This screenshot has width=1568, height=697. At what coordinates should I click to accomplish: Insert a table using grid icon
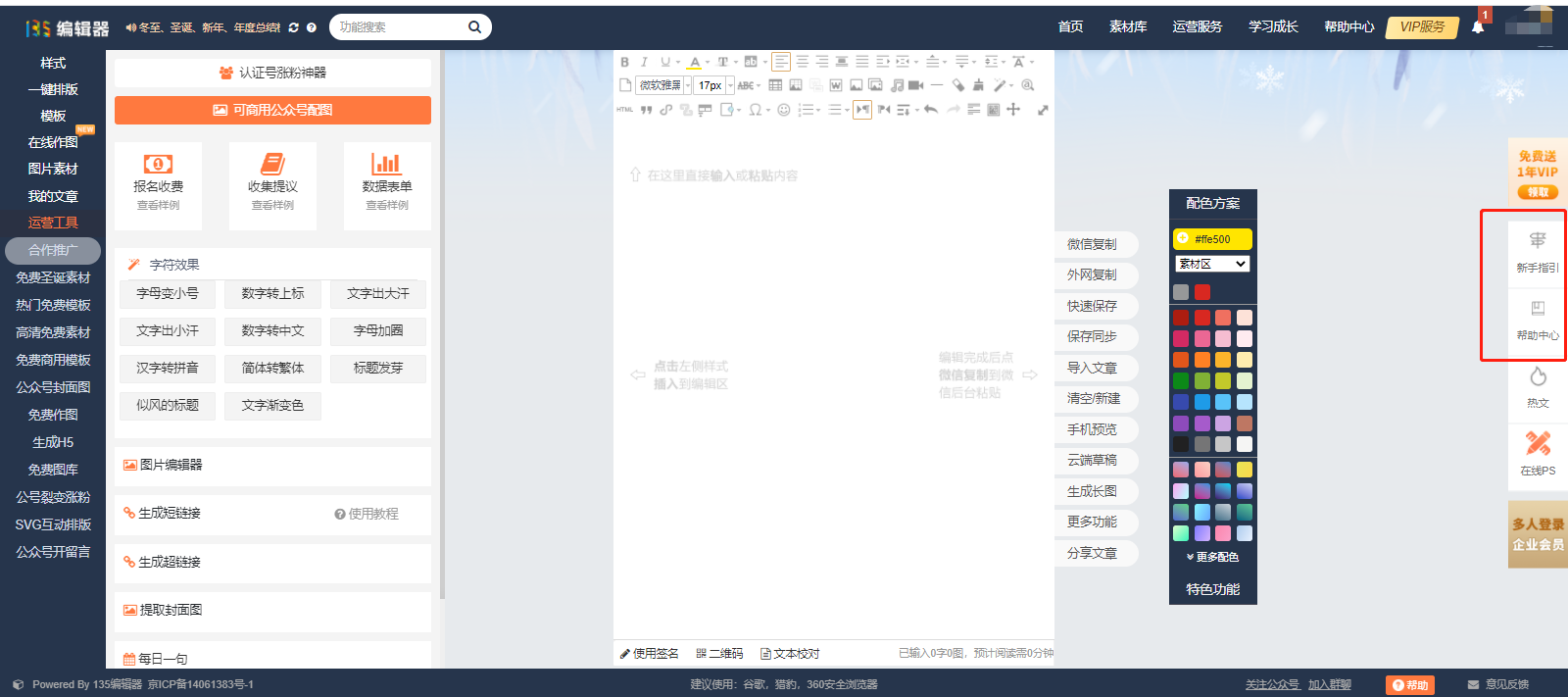pos(775,85)
